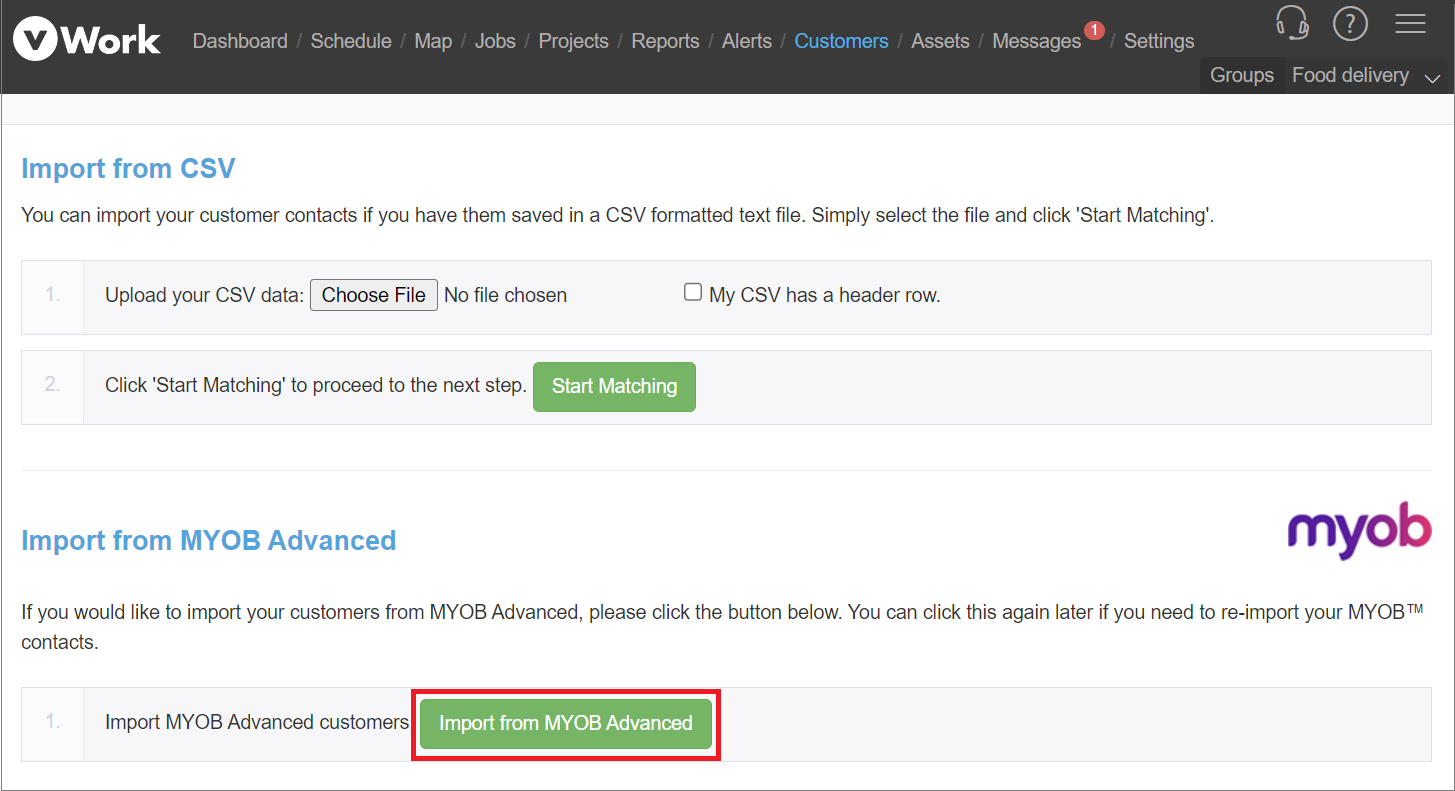The image size is (1455, 791).
Task: Navigate to Jobs
Action: click(x=495, y=41)
